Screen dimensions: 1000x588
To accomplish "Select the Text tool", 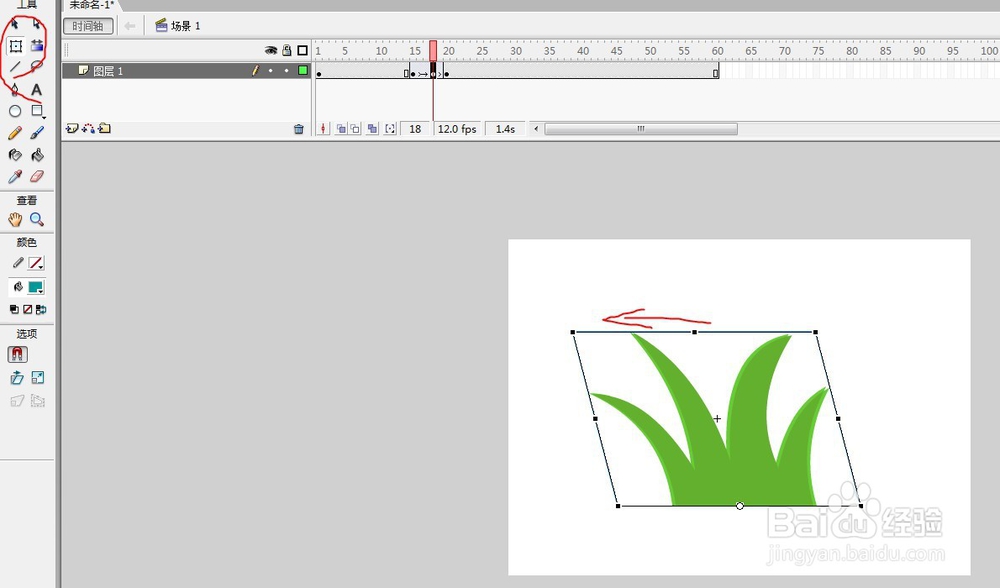I will (37, 89).
